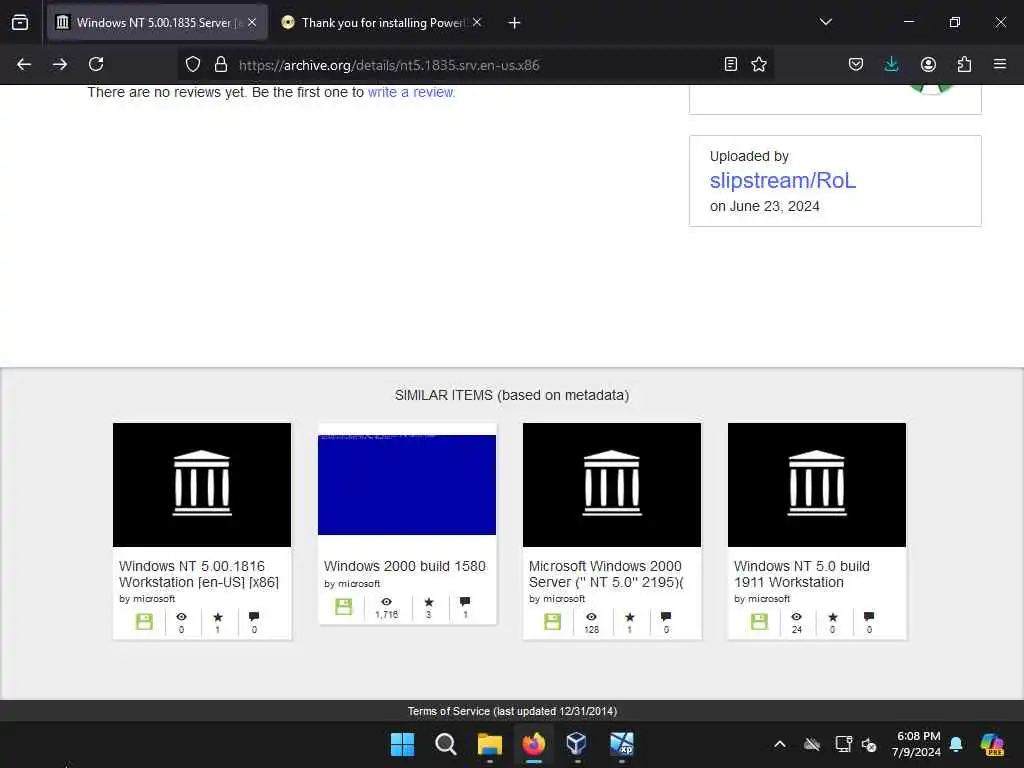
Task: Open the Firefox account icon
Action: click(x=928, y=64)
